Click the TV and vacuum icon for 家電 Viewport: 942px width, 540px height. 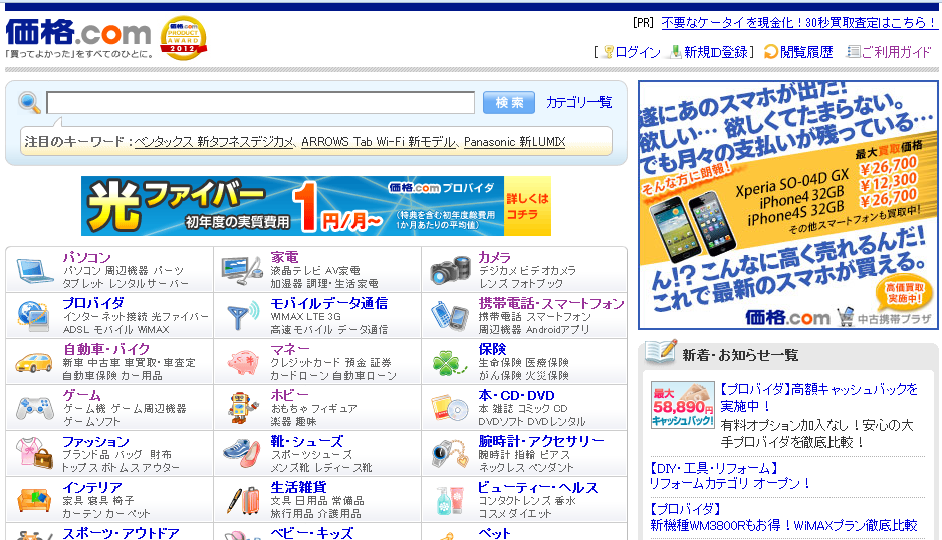pyautogui.click(x=242, y=270)
